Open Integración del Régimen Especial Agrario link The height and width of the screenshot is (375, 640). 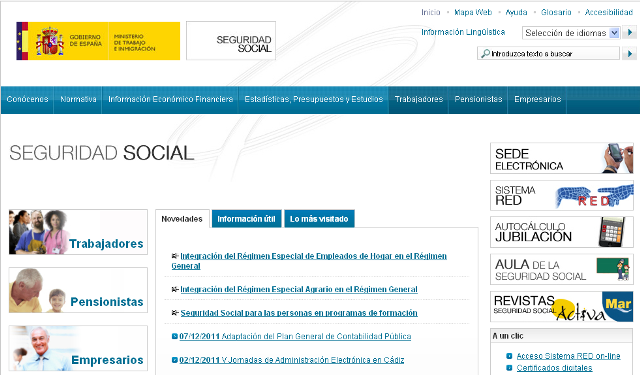[x=299, y=289]
